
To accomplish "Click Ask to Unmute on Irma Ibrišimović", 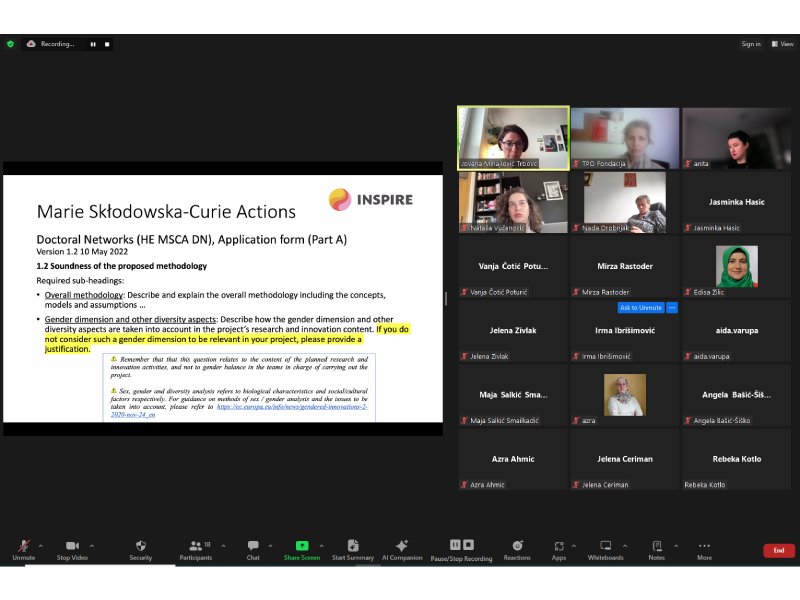I will coord(640,307).
